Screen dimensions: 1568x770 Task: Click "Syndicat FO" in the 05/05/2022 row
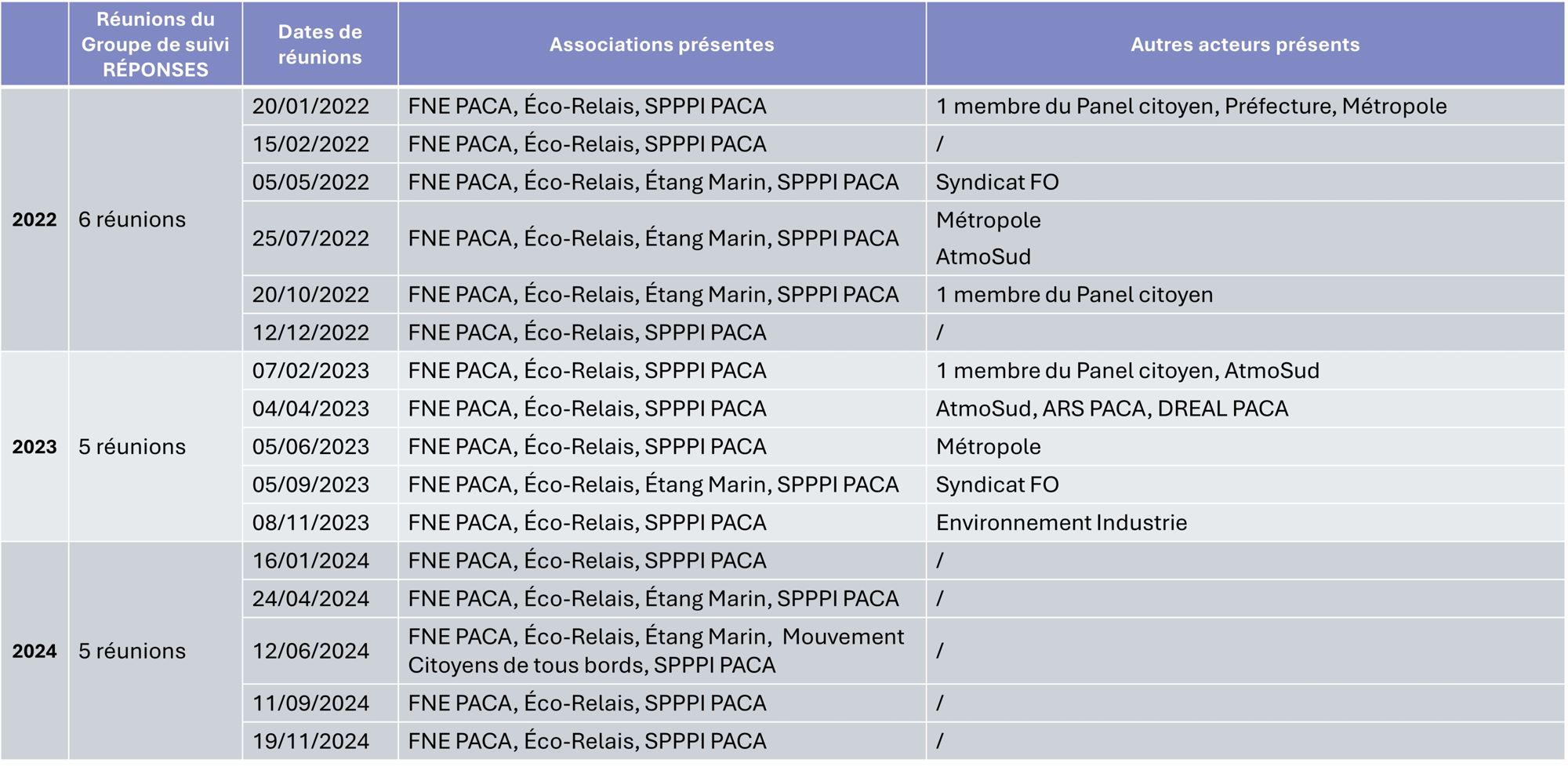pyautogui.click(x=997, y=183)
